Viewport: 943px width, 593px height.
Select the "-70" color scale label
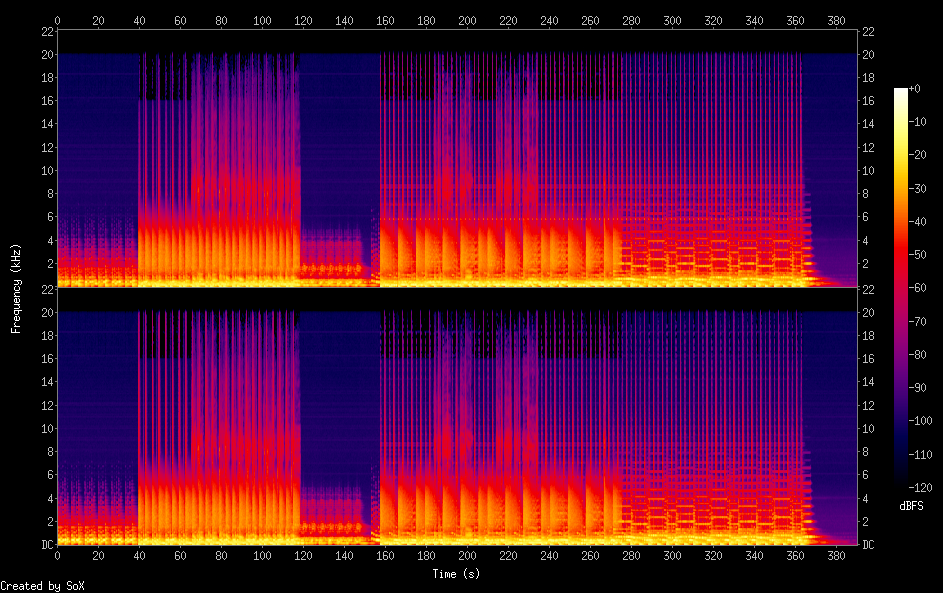pos(918,322)
